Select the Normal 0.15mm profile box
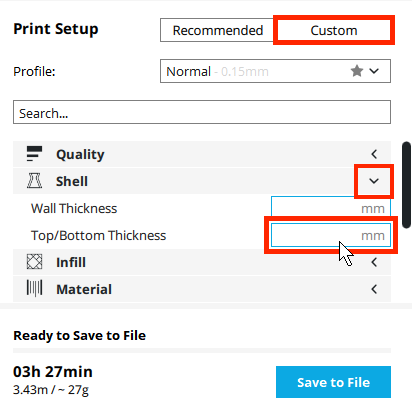The width and height of the screenshot is (412, 412). pyautogui.click(x=275, y=71)
